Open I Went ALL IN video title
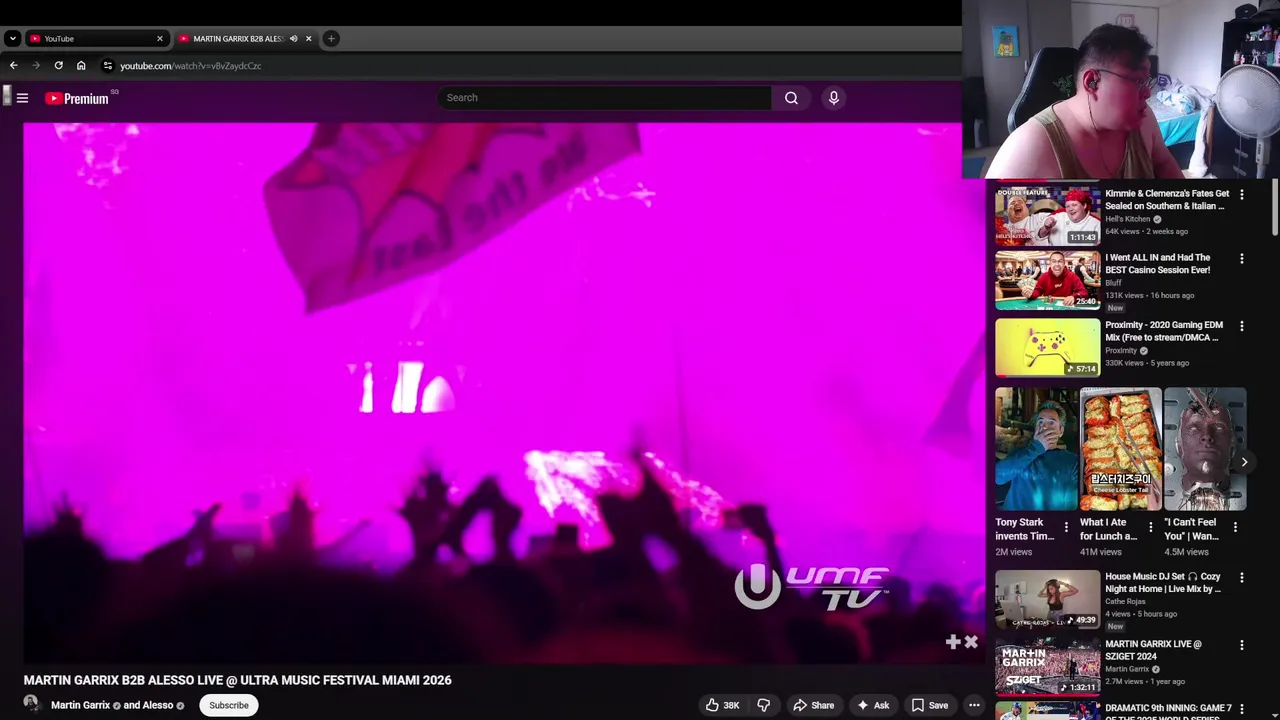Viewport: 1280px width, 720px height. (x=1158, y=264)
